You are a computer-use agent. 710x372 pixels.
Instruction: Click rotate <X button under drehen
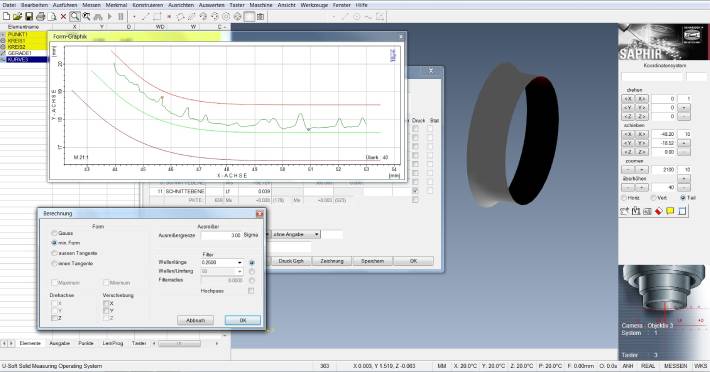pyautogui.click(x=628, y=99)
